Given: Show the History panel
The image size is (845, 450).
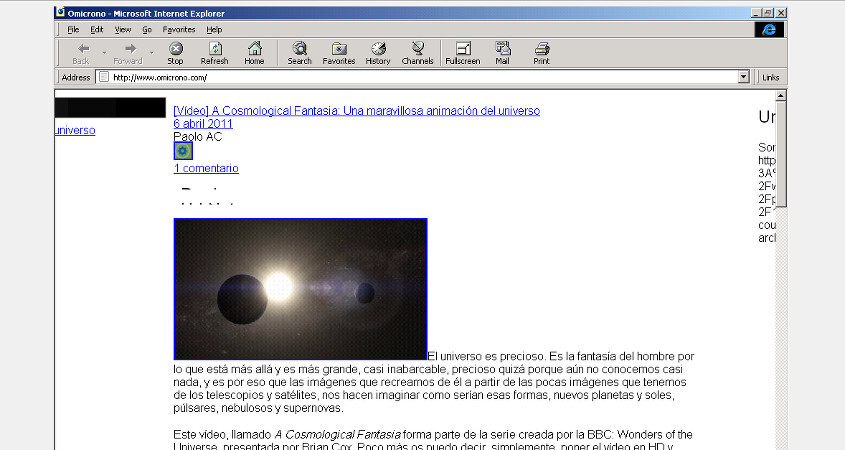Looking at the screenshot, I should 378,53.
